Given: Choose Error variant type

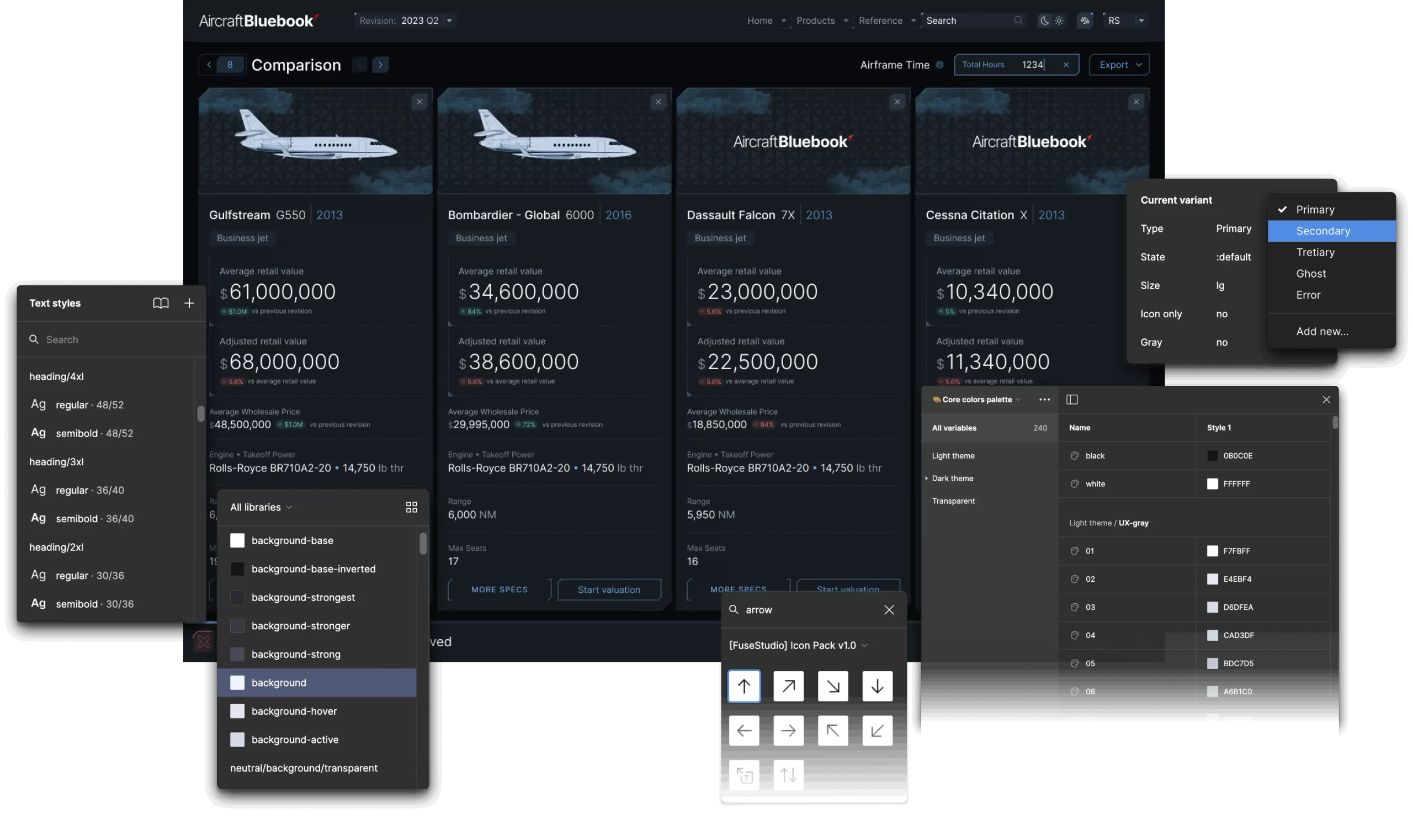Looking at the screenshot, I should pyautogui.click(x=1331, y=295).
